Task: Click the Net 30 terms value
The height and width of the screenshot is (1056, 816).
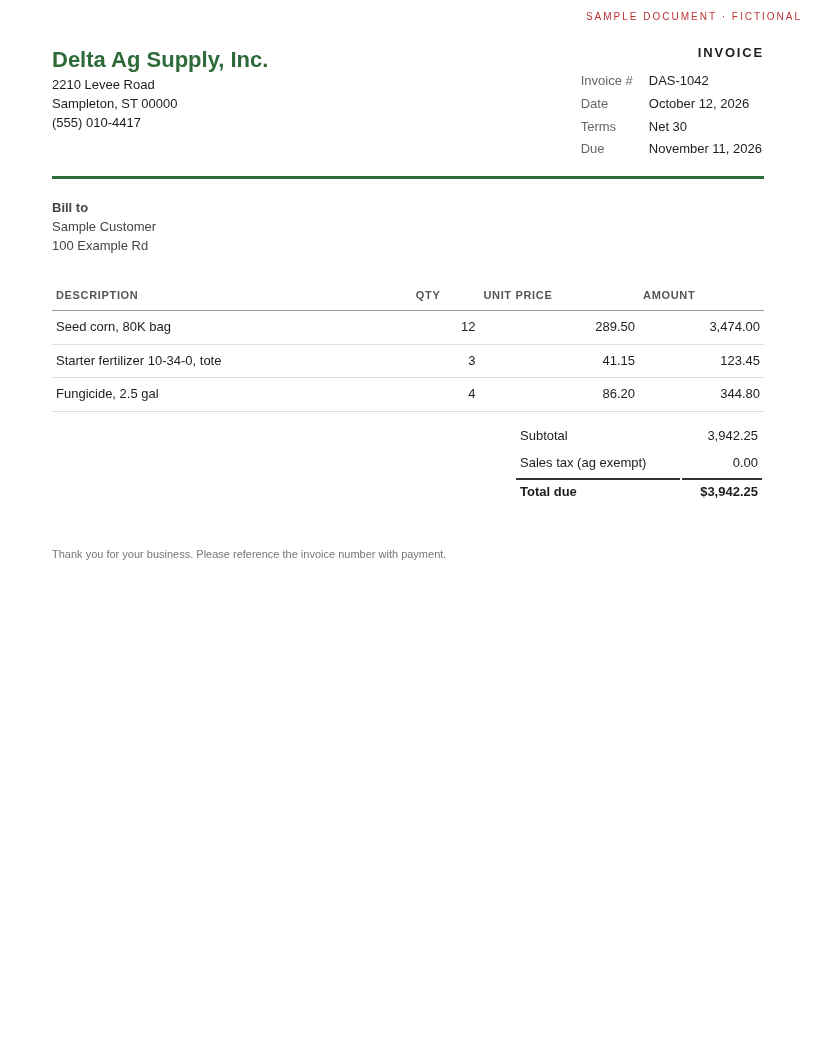Action: [667, 127]
